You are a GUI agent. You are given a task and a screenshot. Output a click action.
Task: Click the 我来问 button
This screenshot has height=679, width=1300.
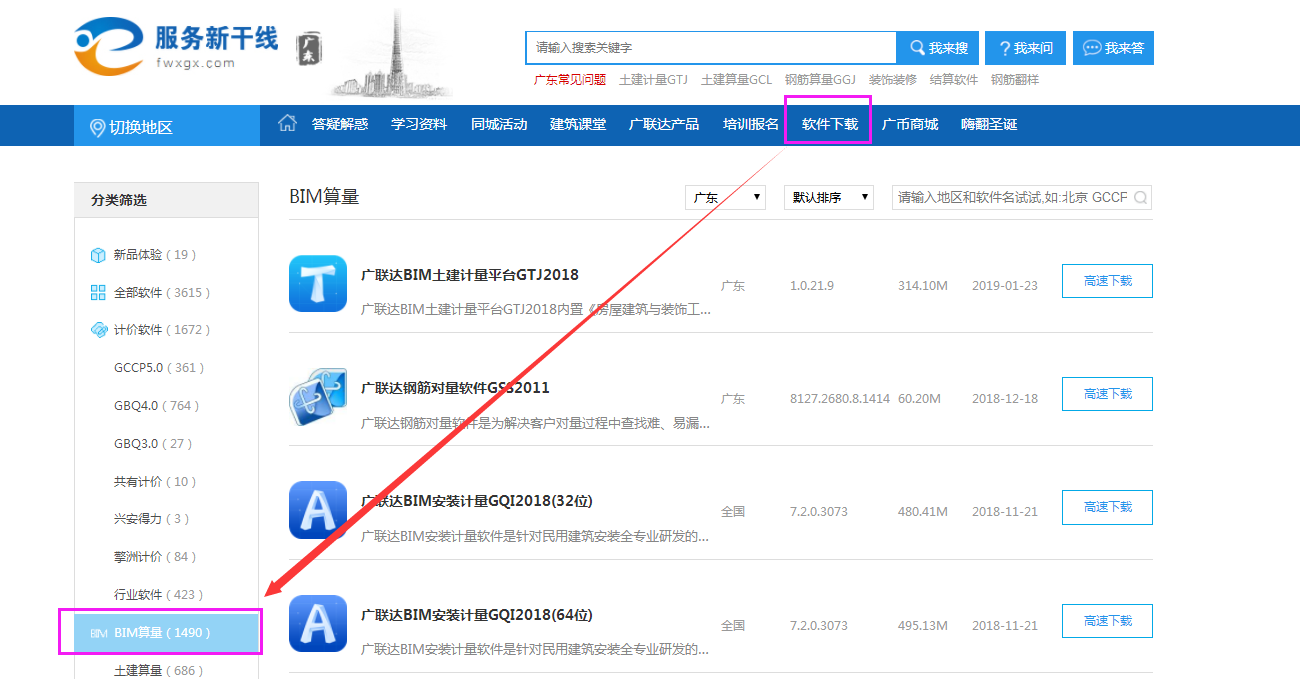tap(1025, 48)
